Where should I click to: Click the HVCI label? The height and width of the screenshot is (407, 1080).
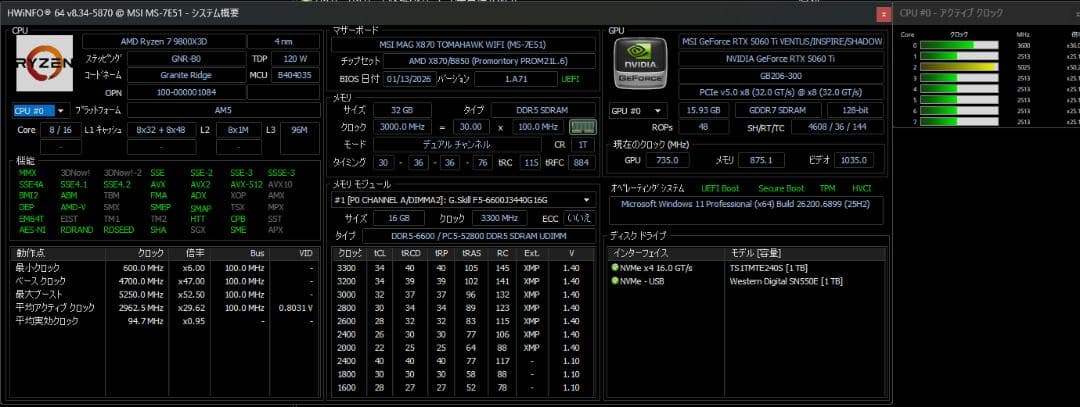pyautogui.click(x=861, y=188)
